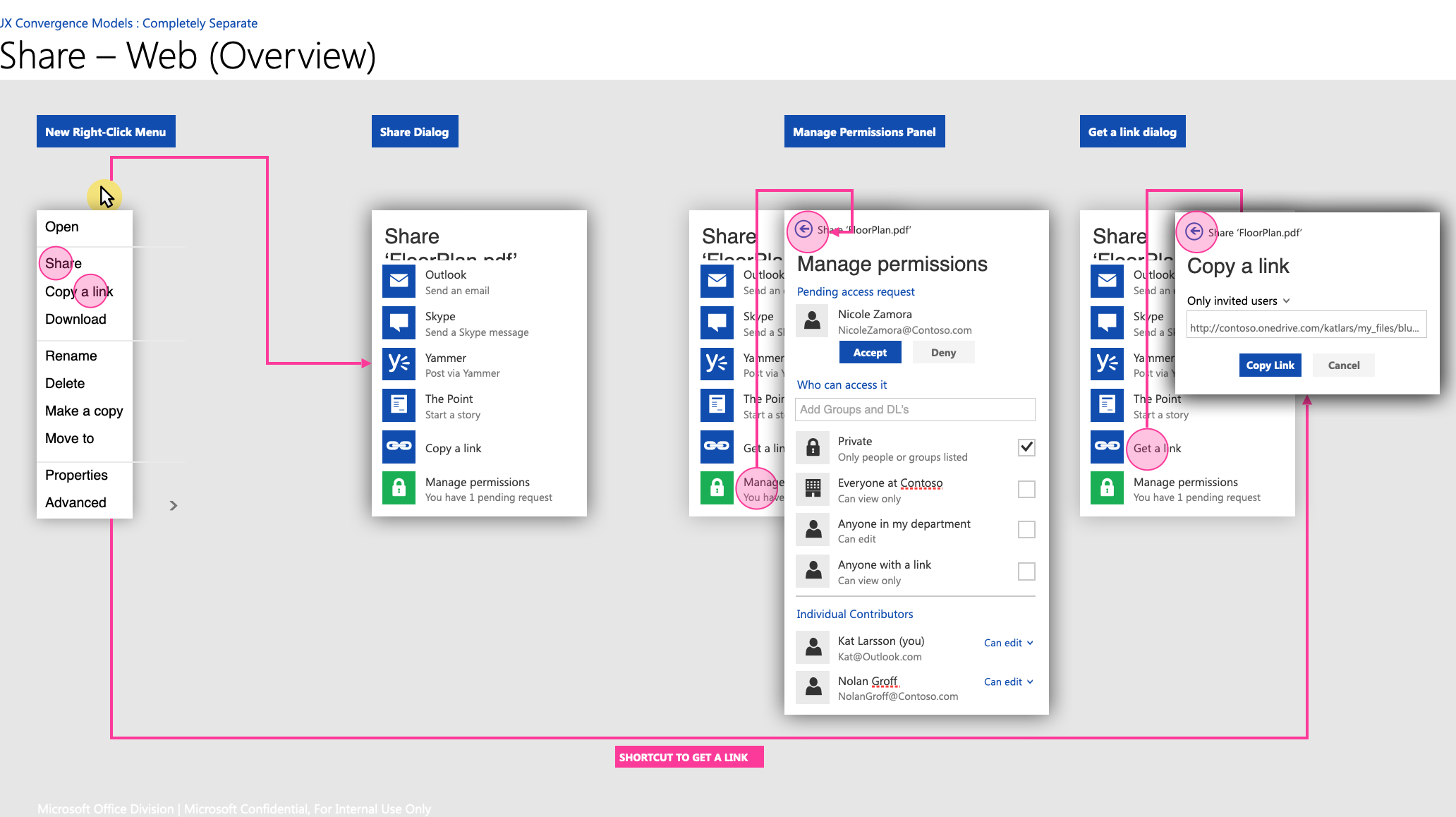Uncheck the Private checkbox
This screenshot has width=1456, height=817.
(x=1026, y=447)
